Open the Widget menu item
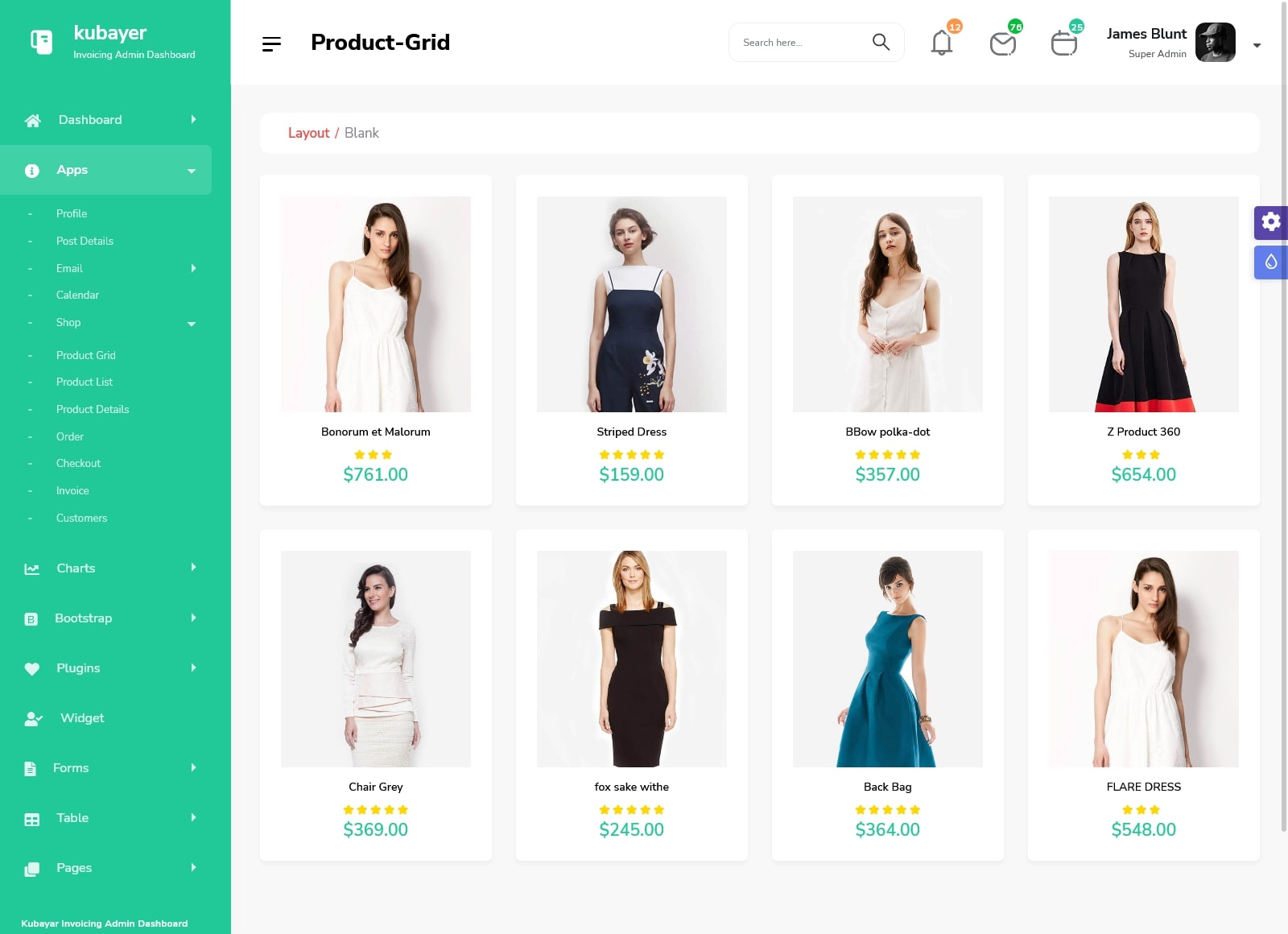1288x934 pixels. pos(82,718)
